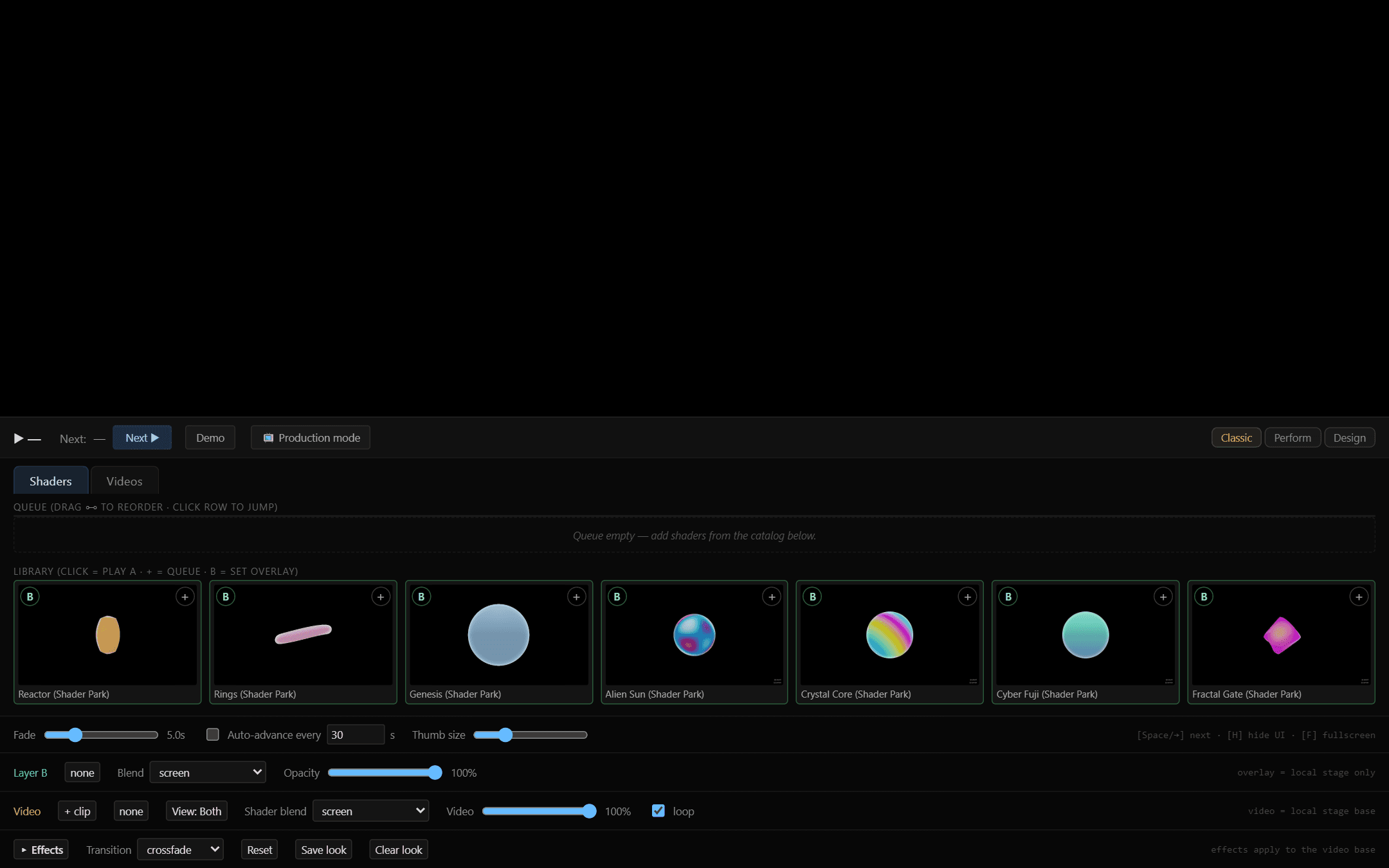The height and width of the screenshot is (868, 1389).
Task: Click Clear look
Action: tap(399, 849)
